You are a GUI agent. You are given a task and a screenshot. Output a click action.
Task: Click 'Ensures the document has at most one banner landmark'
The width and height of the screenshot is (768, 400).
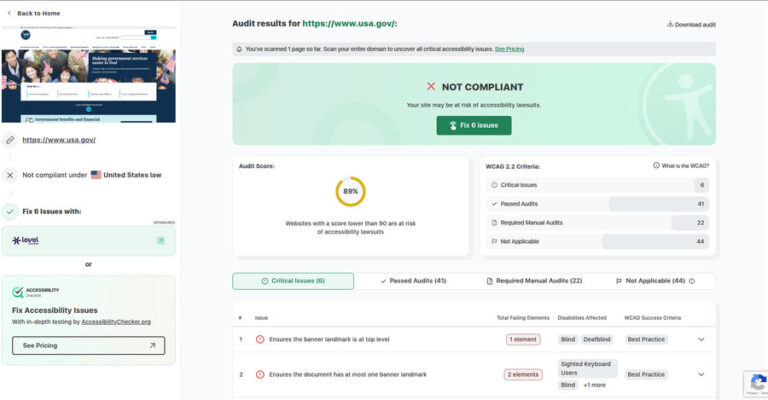[348, 375]
